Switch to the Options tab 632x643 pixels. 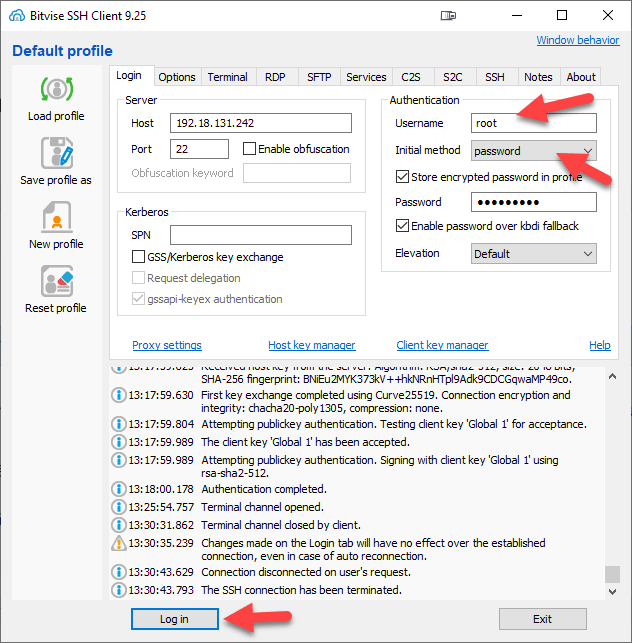click(177, 77)
